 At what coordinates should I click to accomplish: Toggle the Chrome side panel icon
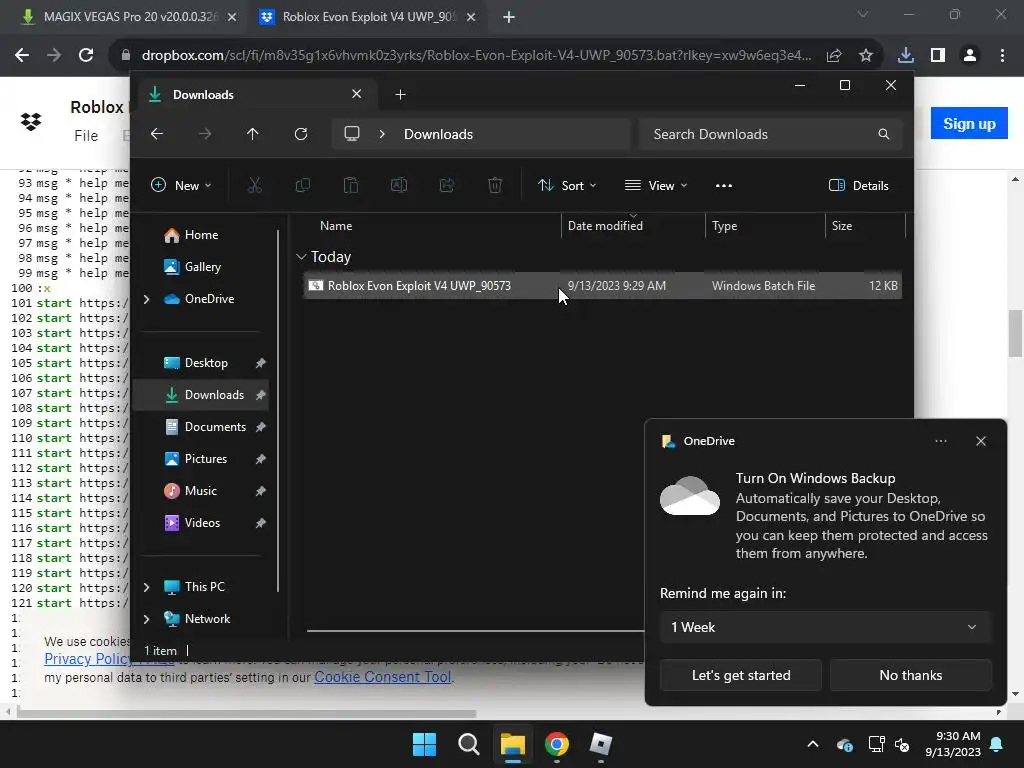(x=938, y=56)
